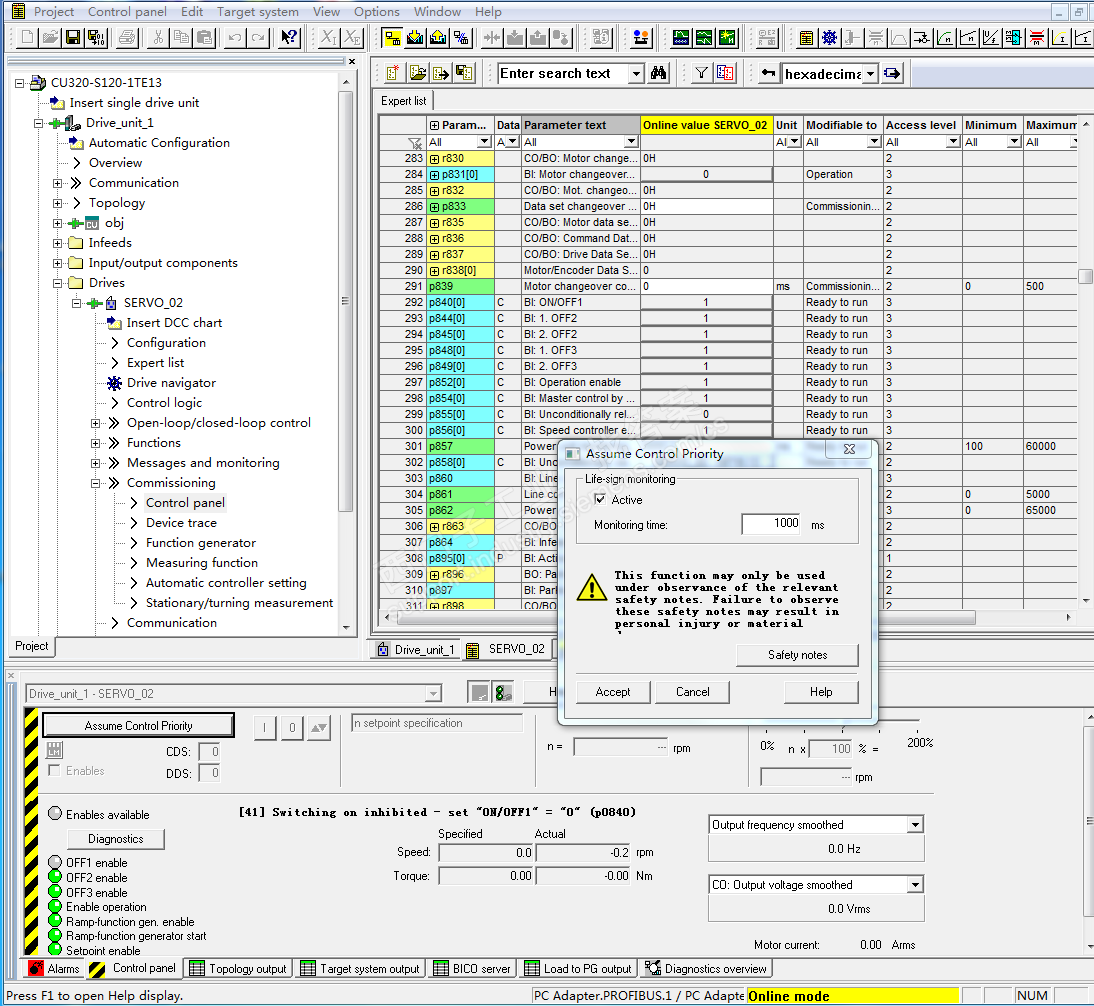Click the Undo arrow toolbar icon
1094x1006 pixels.
click(x=234, y=38)
